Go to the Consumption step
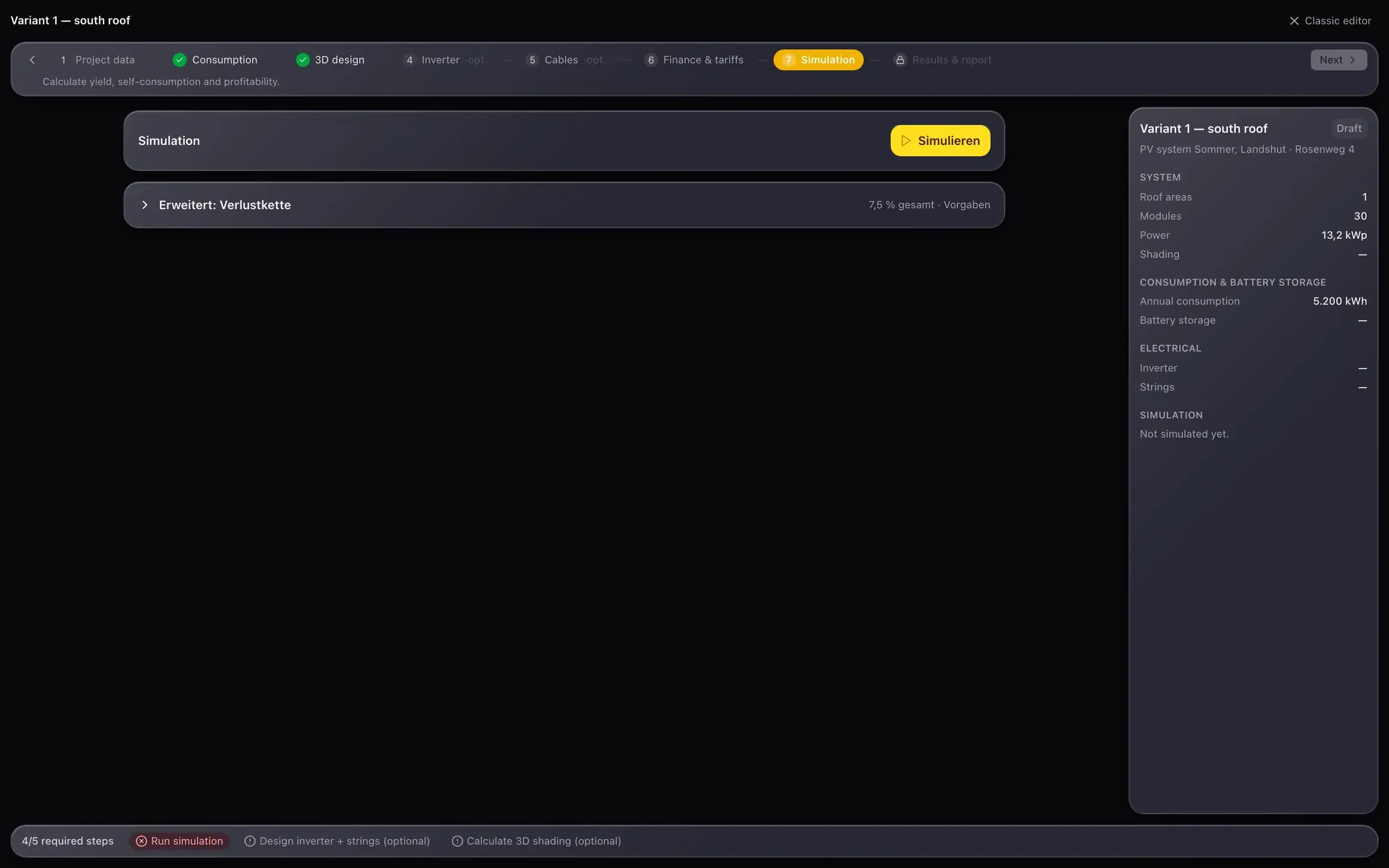This screenshot has width=1389, height=868. pyautogui.click(x=216, y=60)
